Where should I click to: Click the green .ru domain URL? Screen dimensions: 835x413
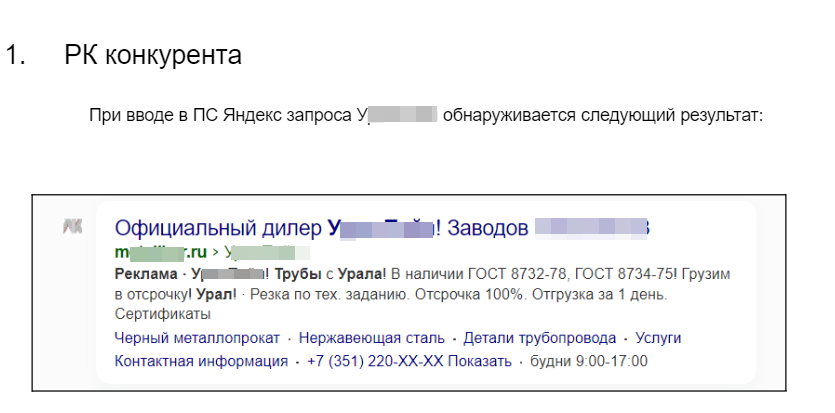tap(160, 251)
